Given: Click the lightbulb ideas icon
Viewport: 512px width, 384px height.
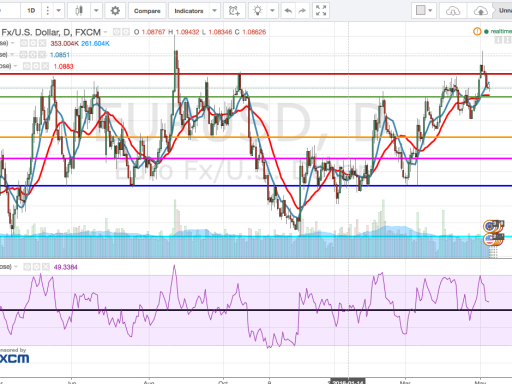Looking at the screenshot, I should point(257,11).
